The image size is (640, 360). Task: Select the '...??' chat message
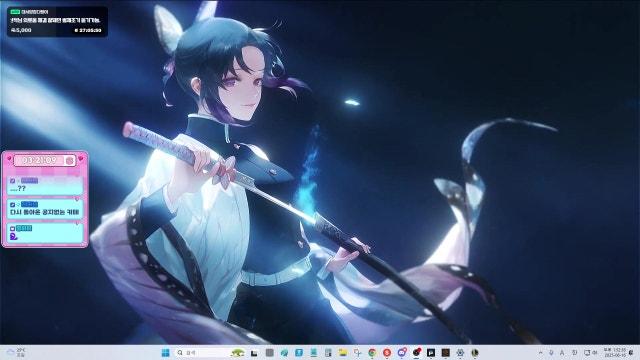click(45, 185)
